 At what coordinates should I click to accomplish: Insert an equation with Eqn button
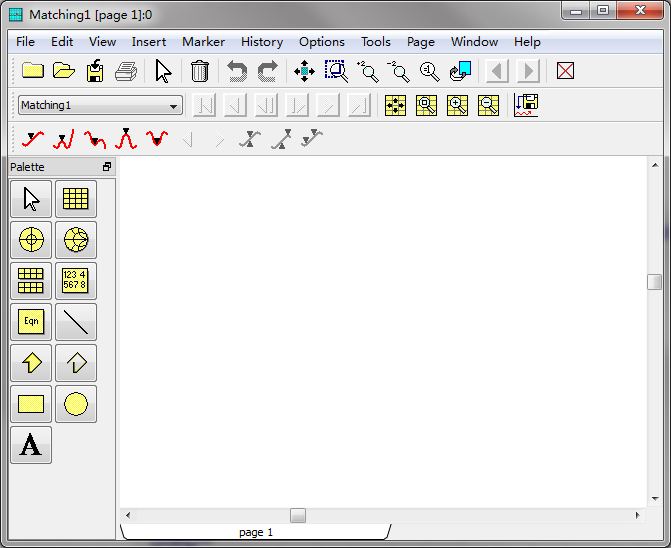(x=31, y=322)
